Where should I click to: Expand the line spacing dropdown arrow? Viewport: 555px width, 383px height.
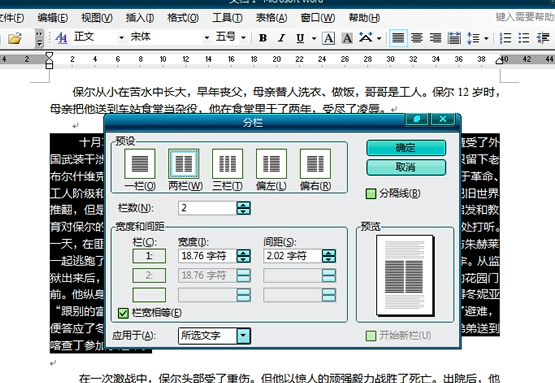pyautogui.click(x=486, y=38)
